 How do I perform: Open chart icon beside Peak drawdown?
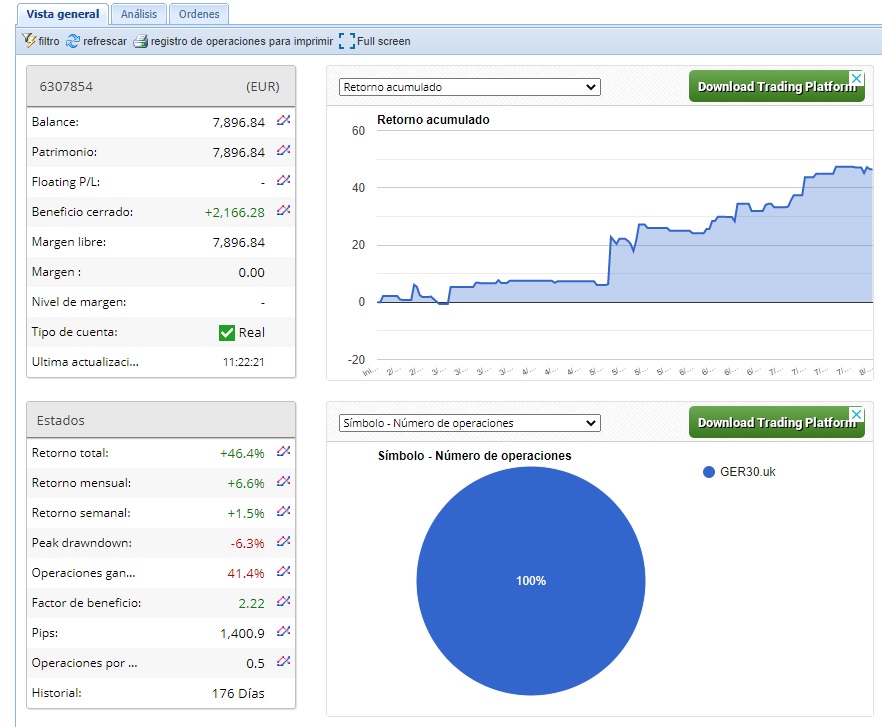(284, 542)
